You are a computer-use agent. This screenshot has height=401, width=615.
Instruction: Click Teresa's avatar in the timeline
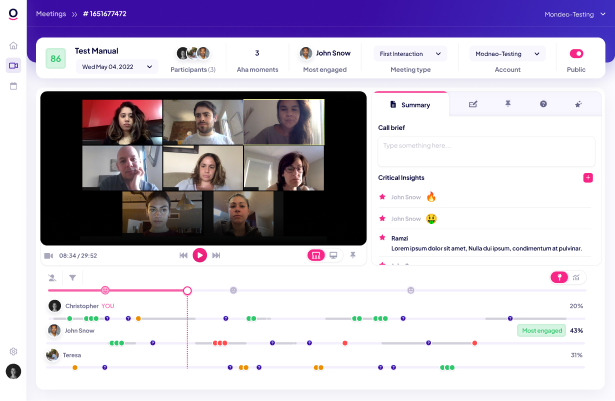tap(52, 355)
